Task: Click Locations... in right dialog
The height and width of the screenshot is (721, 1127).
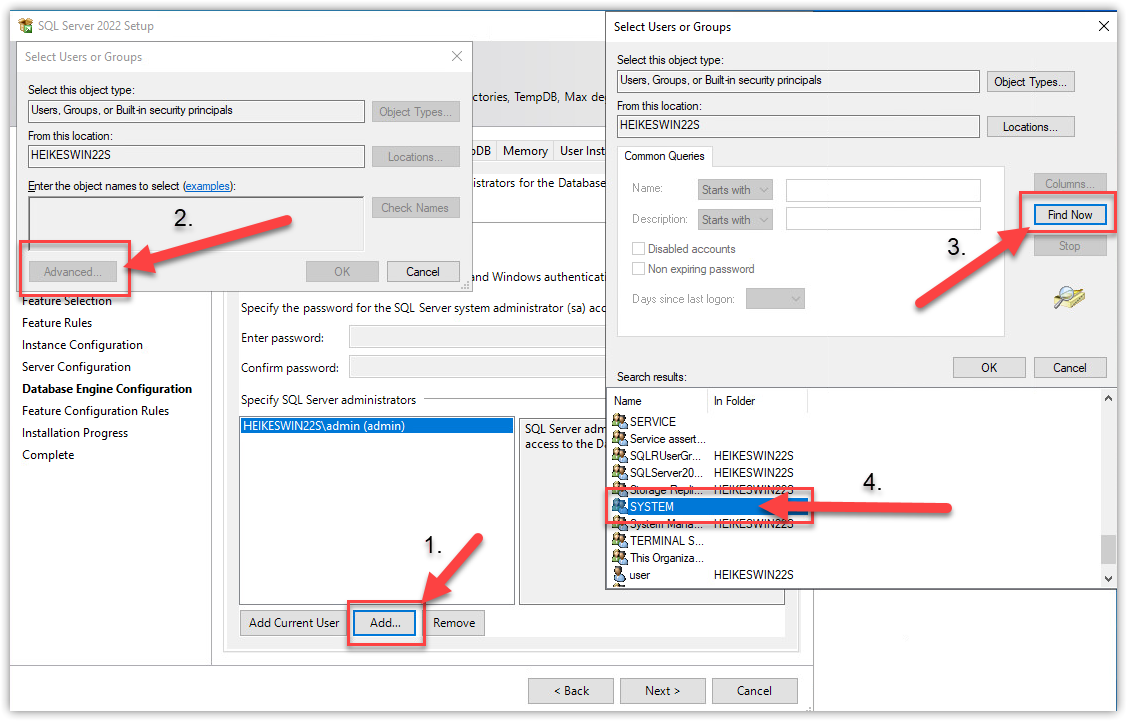Action: click(x=1030, y=127)
